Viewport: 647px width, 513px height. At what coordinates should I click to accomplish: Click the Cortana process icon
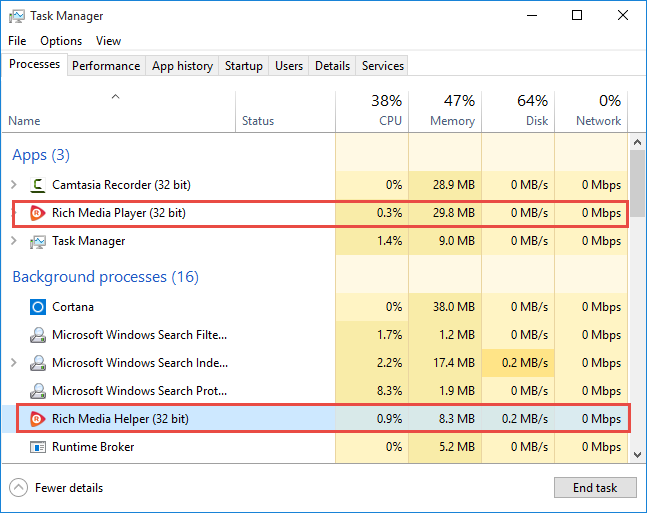click(39, 307)
